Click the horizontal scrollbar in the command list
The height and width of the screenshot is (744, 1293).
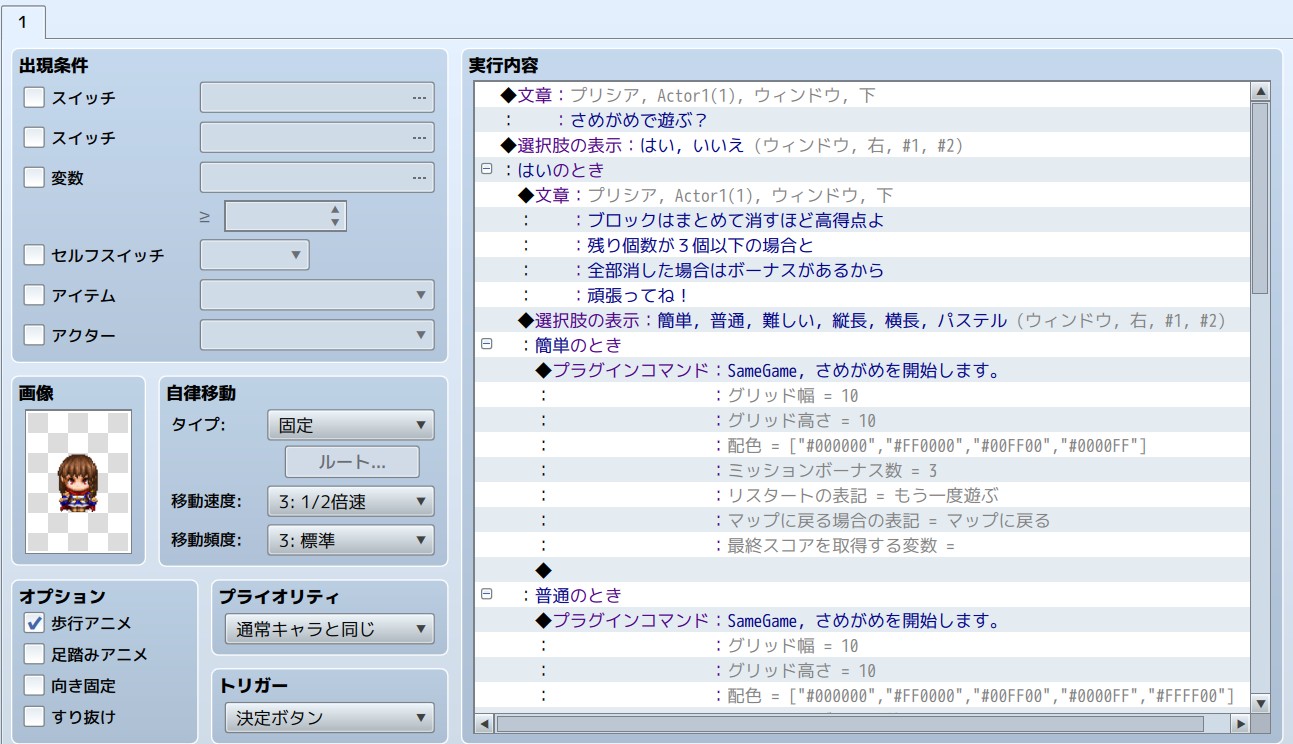pos(850,723)
